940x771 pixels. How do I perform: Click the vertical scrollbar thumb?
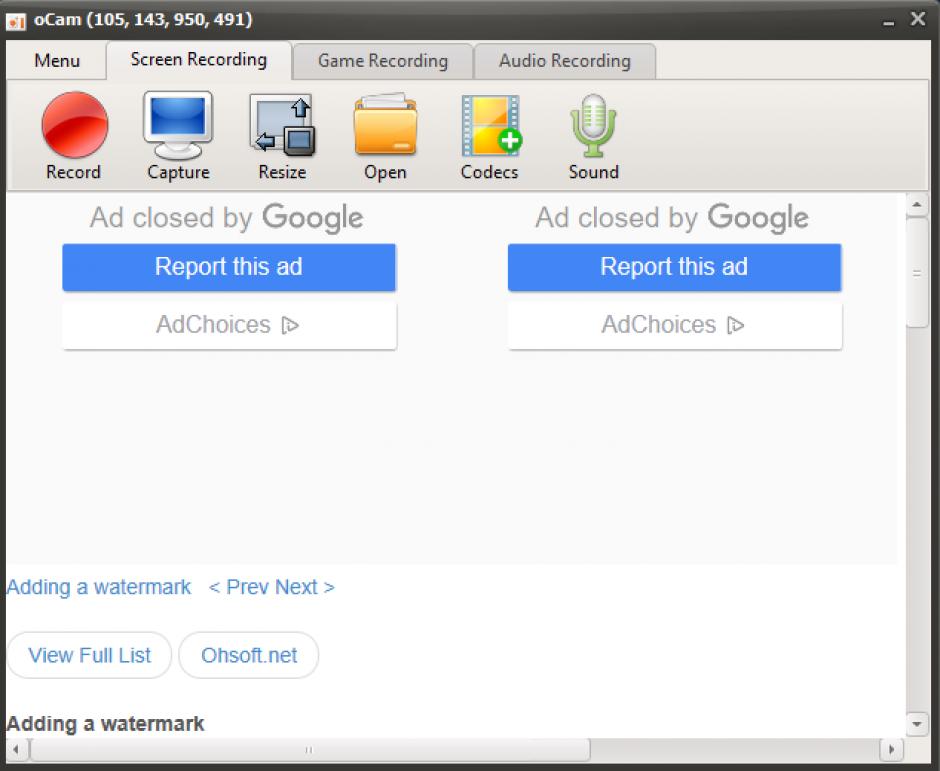pos(917,273)
